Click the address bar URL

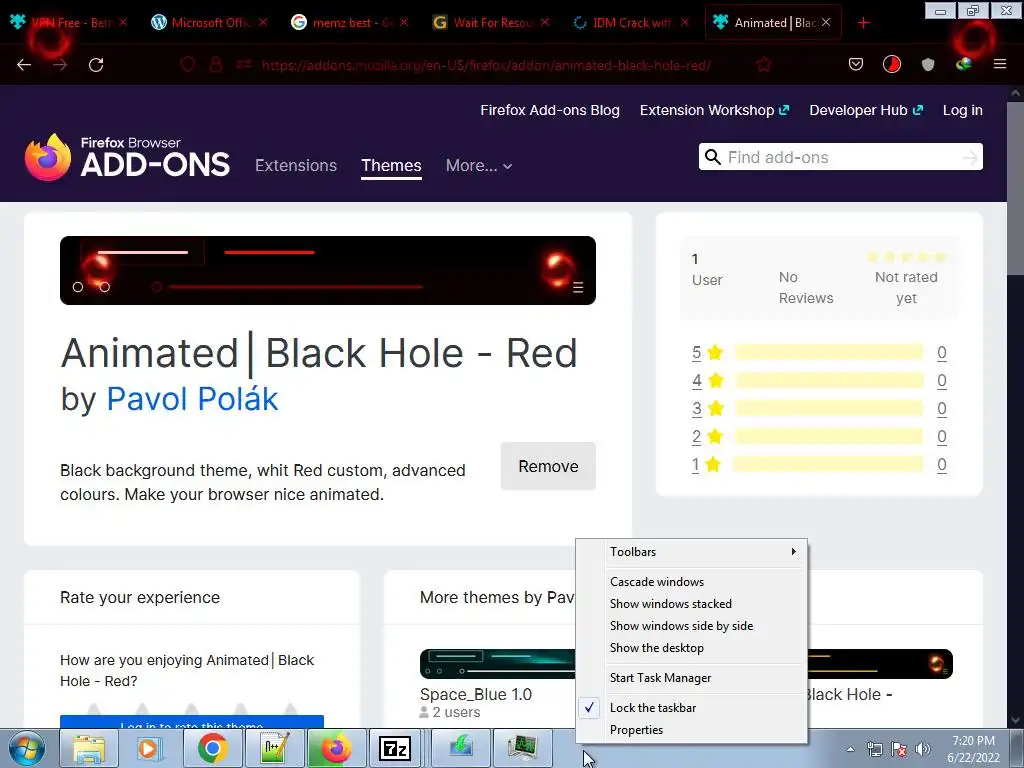[x=486, y=65]
